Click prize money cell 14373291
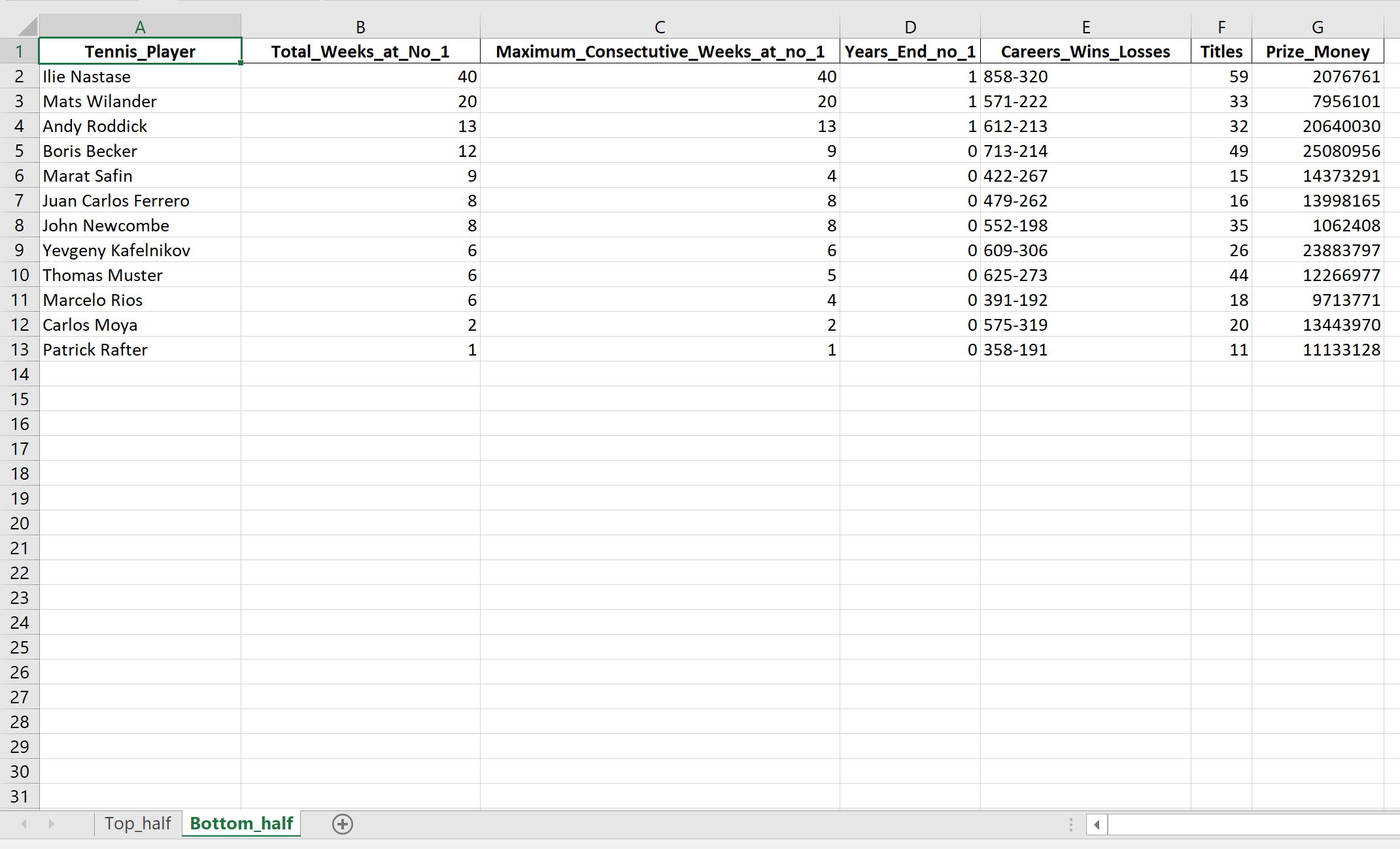 coord(1318,176)
